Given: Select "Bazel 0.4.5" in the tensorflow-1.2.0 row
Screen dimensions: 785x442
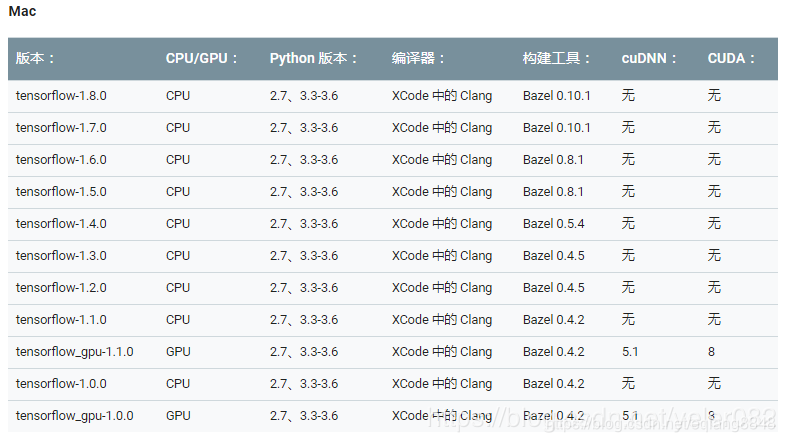Looking at the screenshot, I should click(554, 288).
